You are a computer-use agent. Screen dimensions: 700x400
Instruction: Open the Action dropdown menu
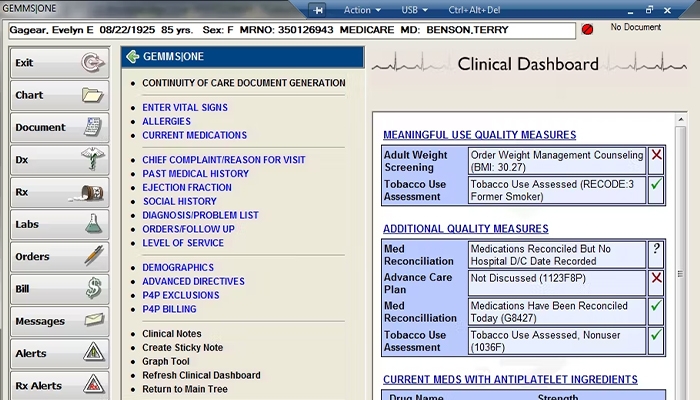click(362, 10)
